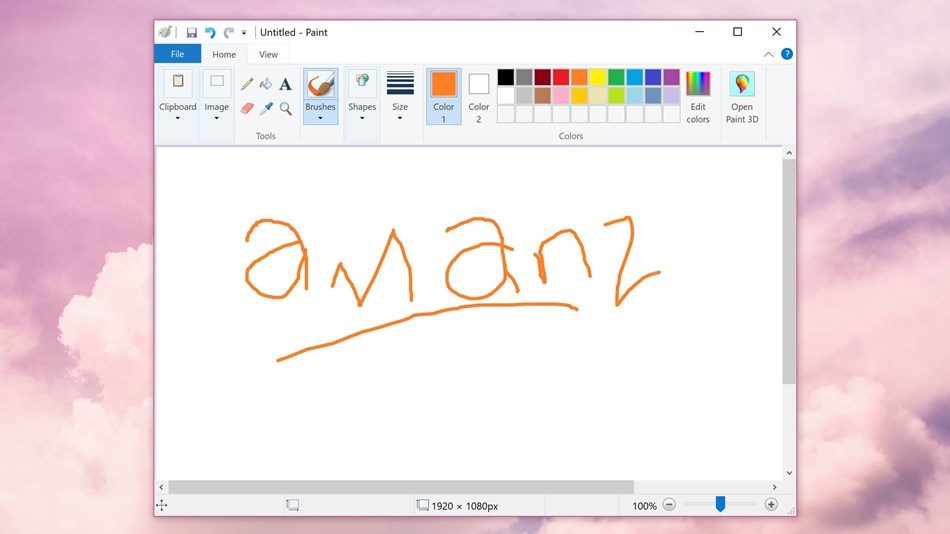Zoom out with the minus button
950x534 pixels.
pyautogui.click(x=669, y=504)
